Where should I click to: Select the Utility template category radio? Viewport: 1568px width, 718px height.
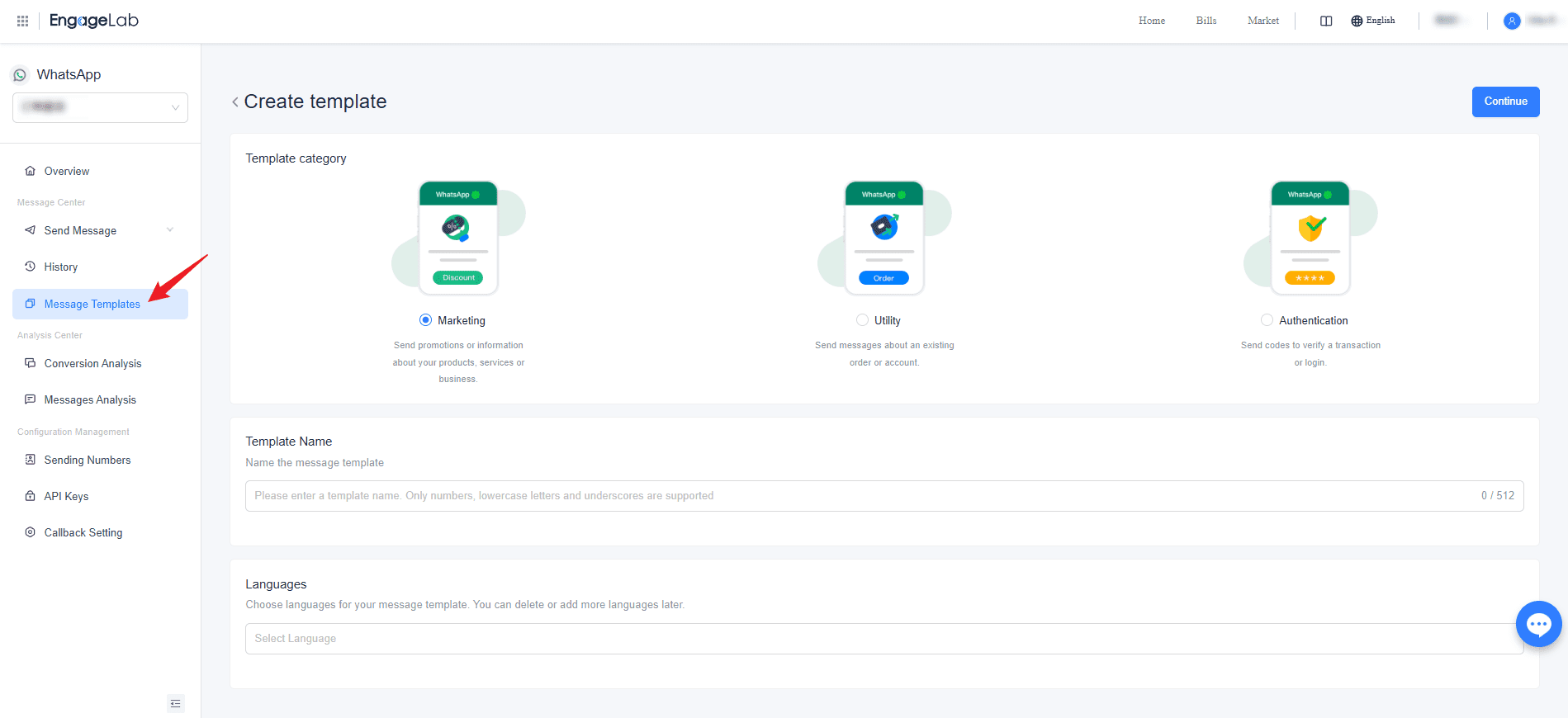[863, 320]
